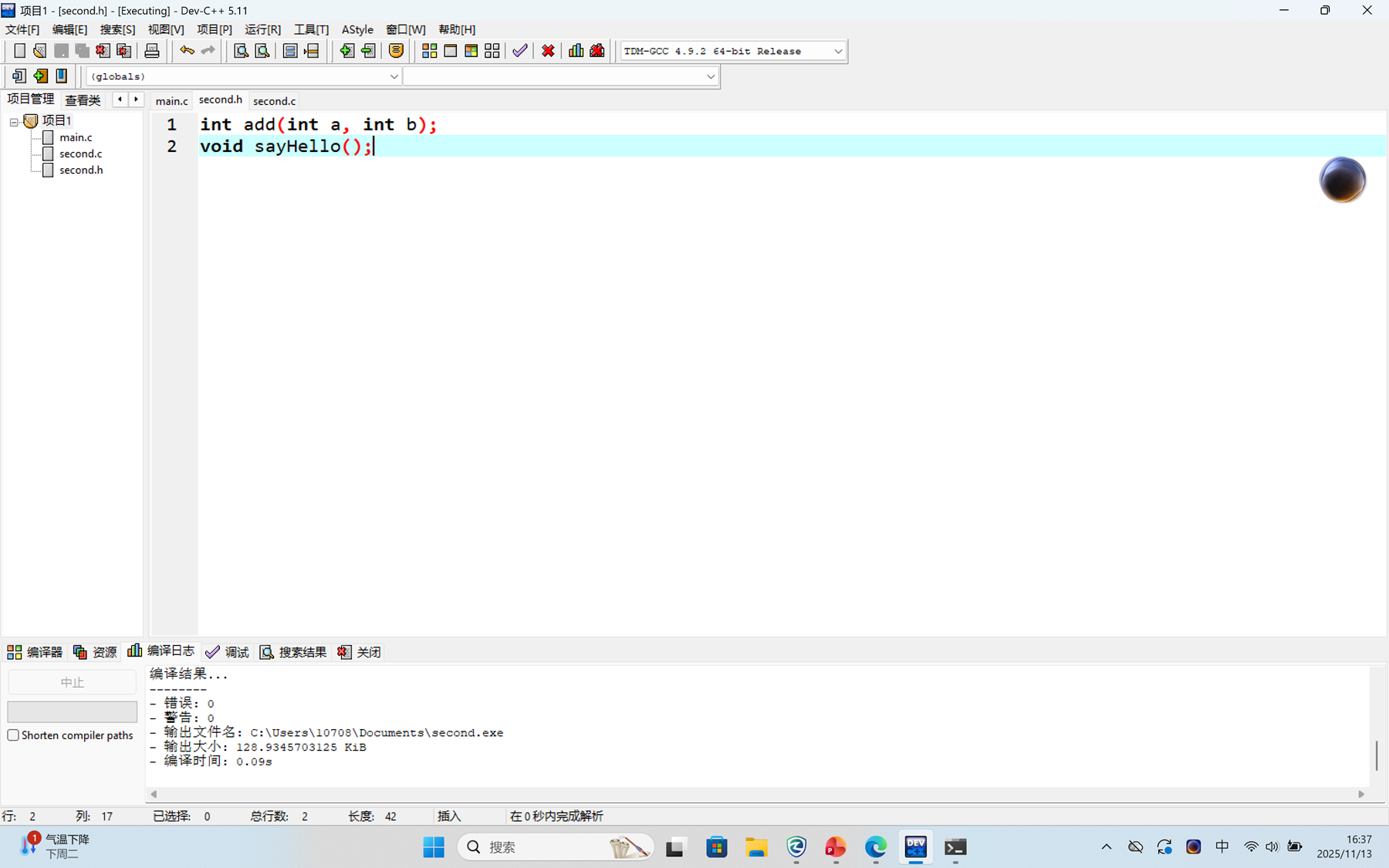Click the New source file toolbar icon
Screen dimensions: 1389x868
tap(19, 51)
